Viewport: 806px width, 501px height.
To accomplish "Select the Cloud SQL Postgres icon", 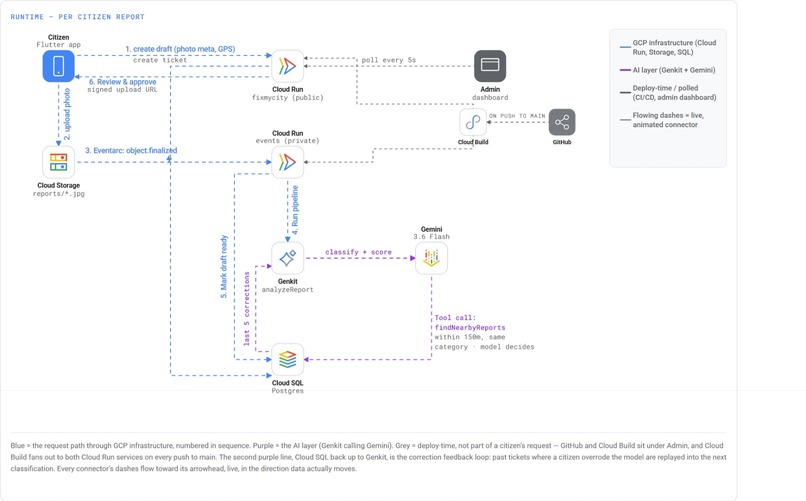I will coord(287,360).
